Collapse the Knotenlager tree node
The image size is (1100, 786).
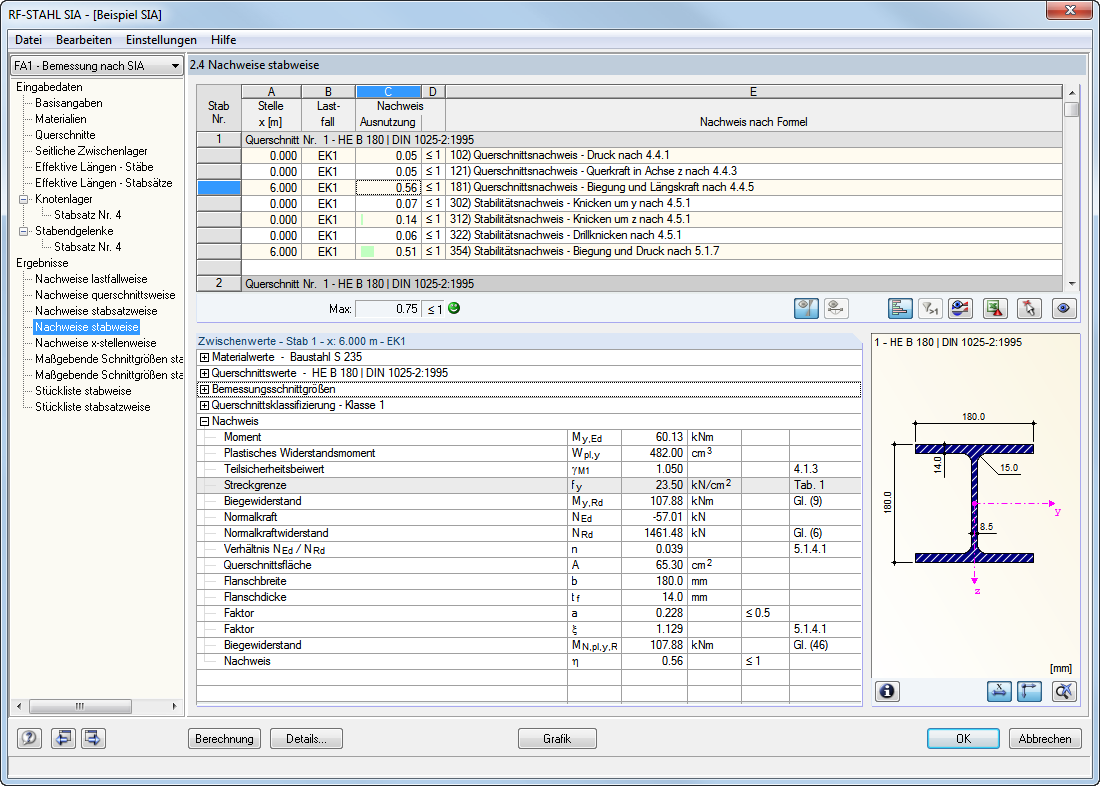(24, 199)
